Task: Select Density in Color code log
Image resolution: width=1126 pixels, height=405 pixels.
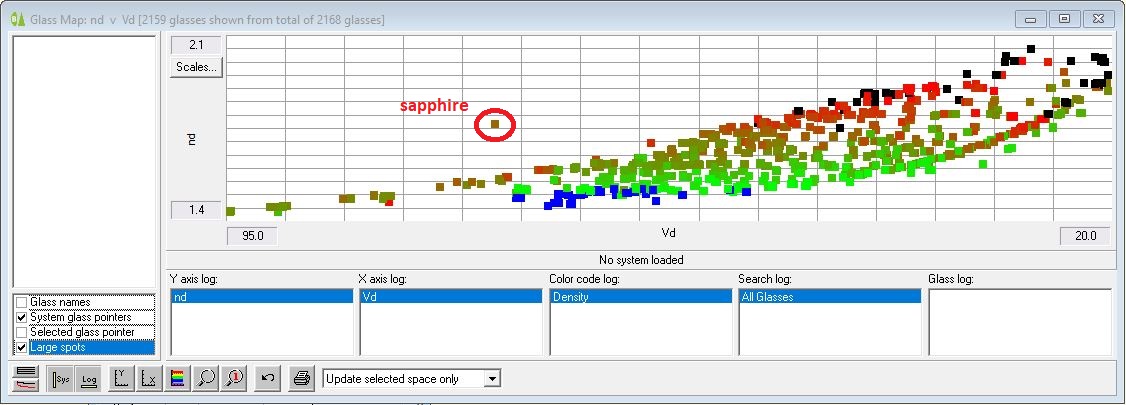Action: [x=640, y=297]
